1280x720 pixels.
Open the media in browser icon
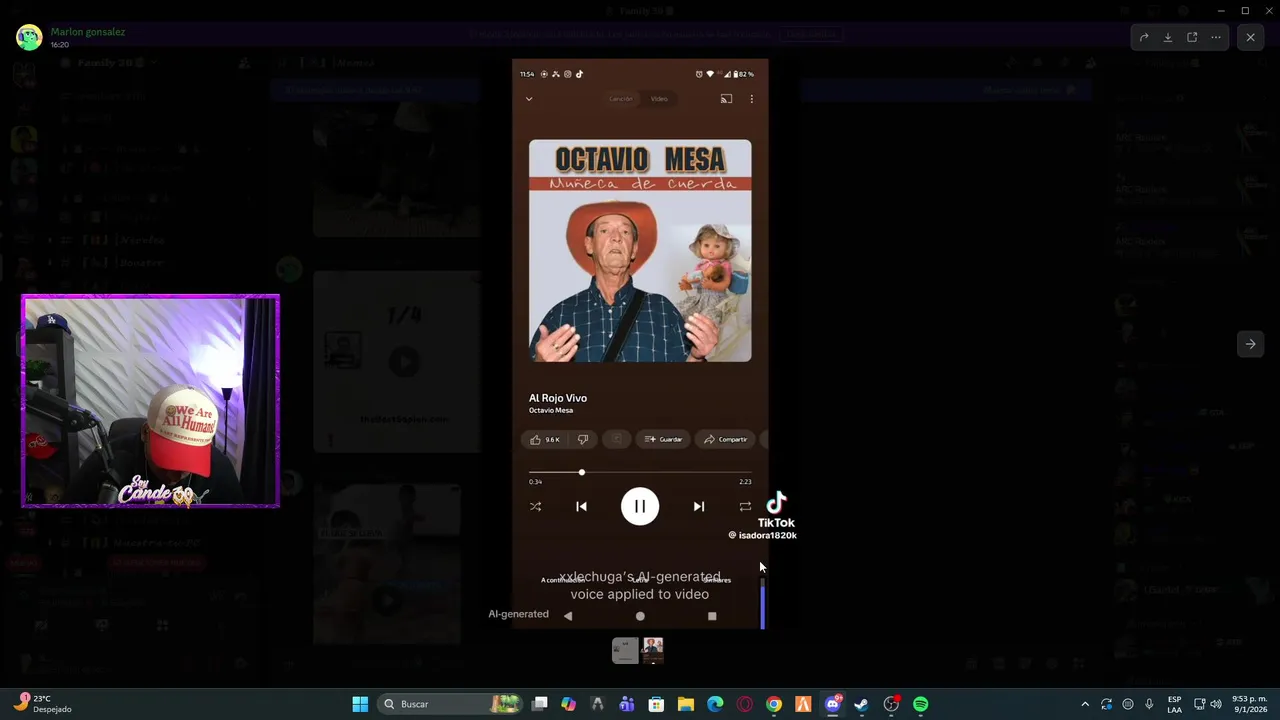[1192, 37]
